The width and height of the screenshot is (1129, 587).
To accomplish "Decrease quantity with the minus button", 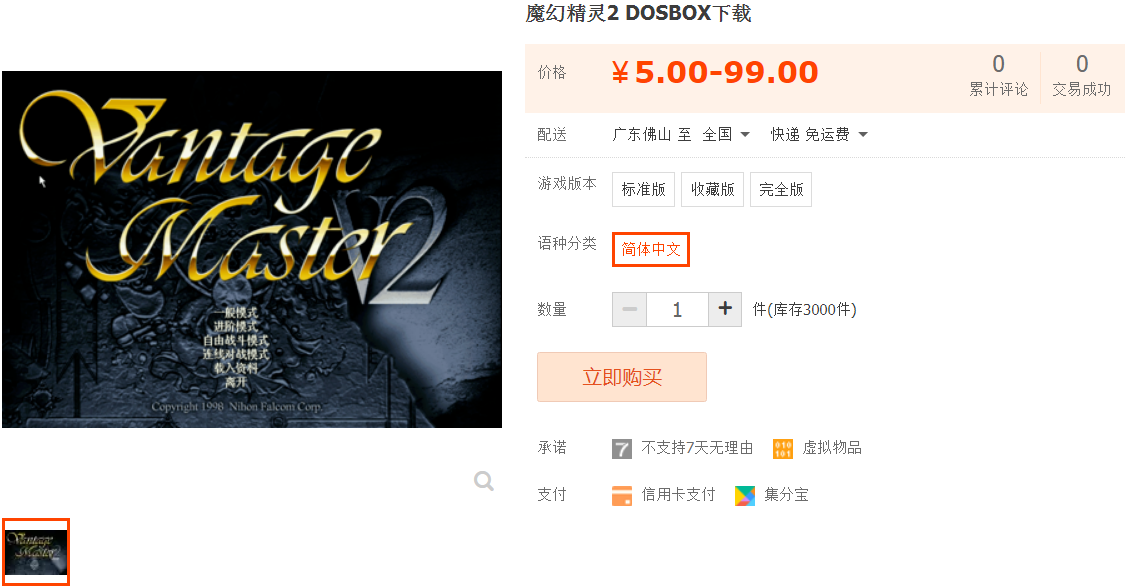I will [629, 309].
